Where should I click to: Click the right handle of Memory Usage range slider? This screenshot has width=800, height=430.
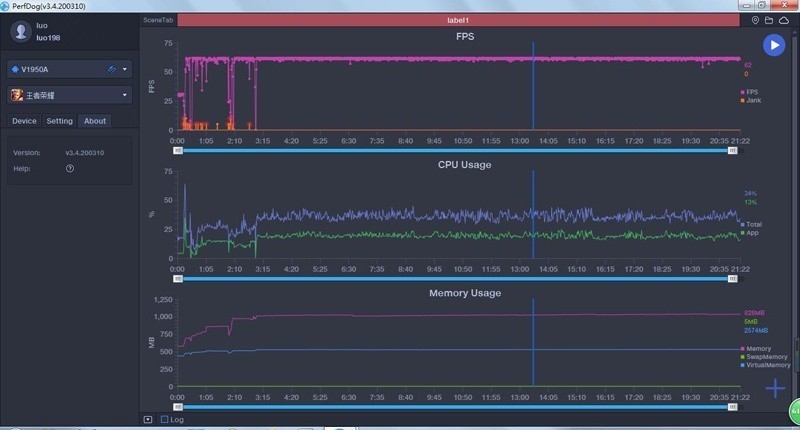pos(732,407)
